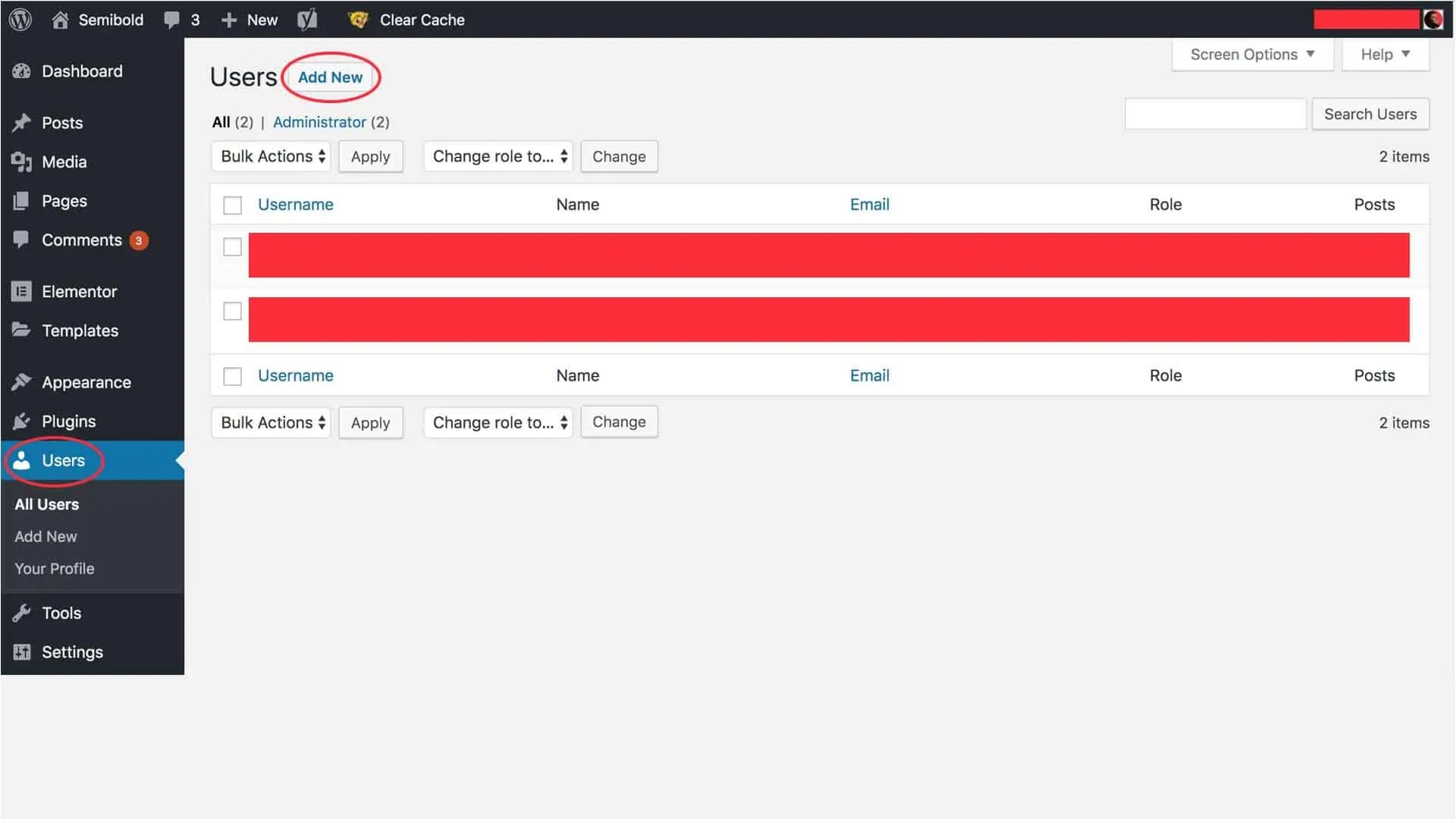Click the circled Add New link
This screenshot has width=1456, height=819.
(331, 77)
